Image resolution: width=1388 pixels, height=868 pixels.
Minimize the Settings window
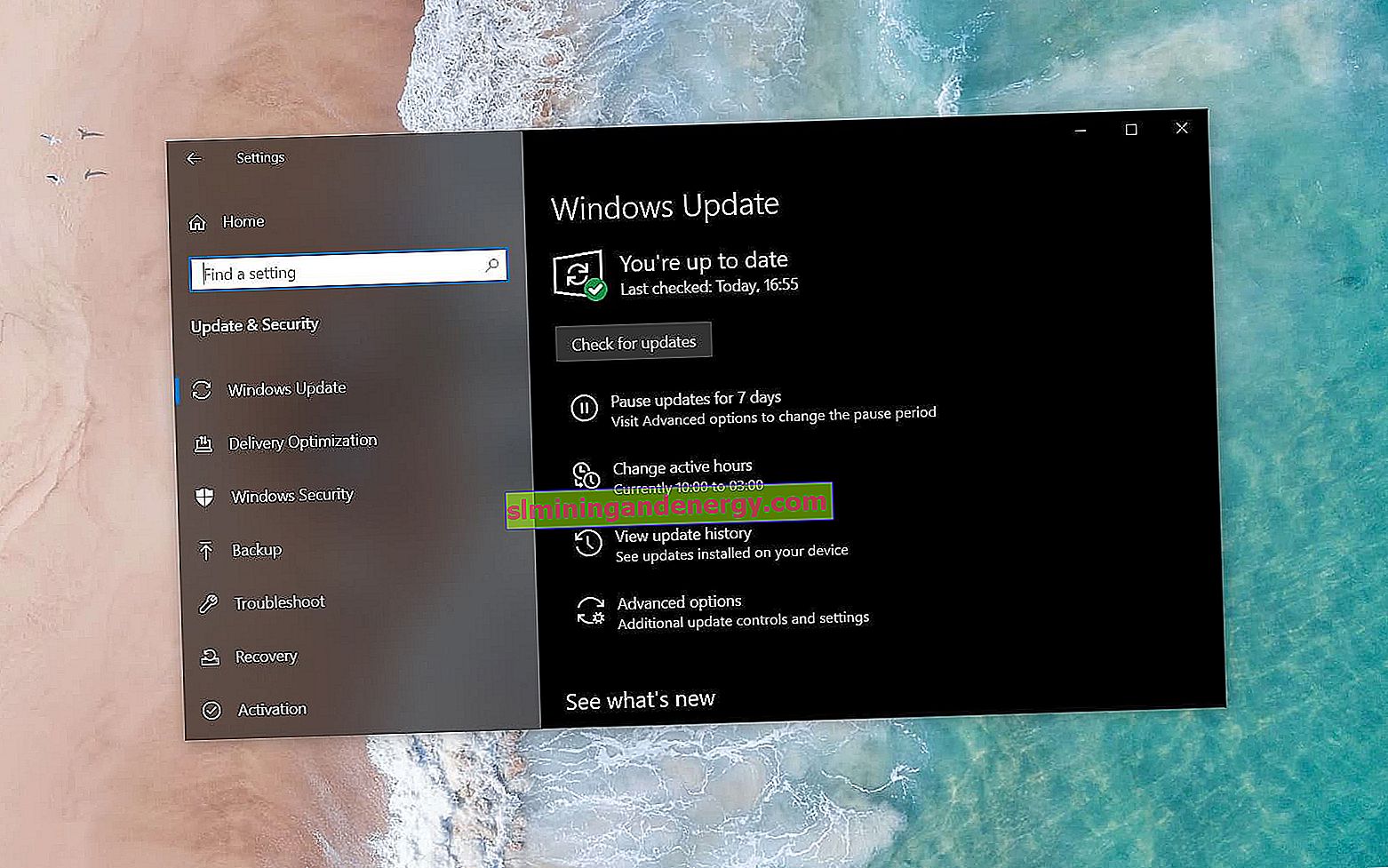pyautogui.click(x=1081, y=131)
